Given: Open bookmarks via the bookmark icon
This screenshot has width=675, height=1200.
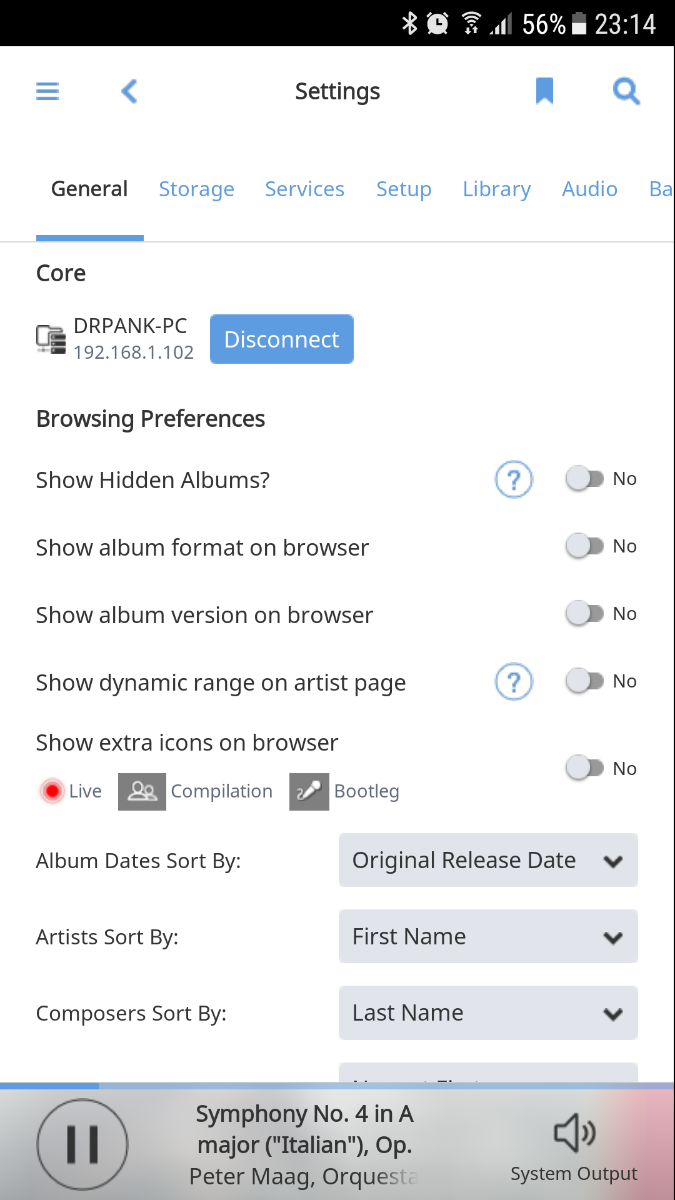Looking at the screenshot, I should tap(544, 92).
